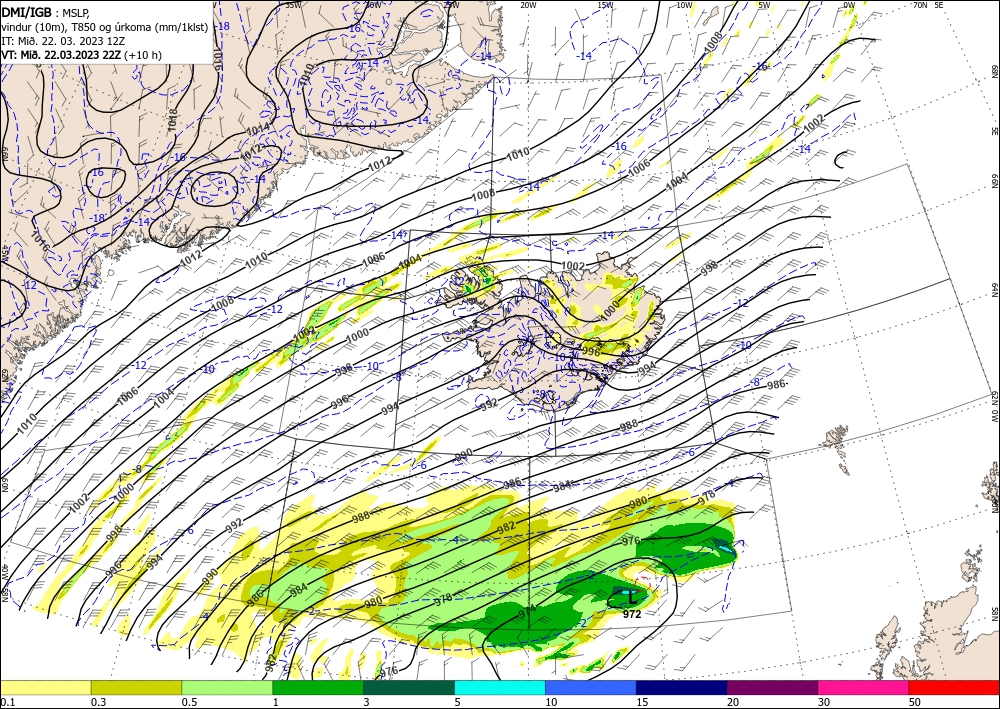Click the '10W' longitude label
Screen dimensions: 1000x709
click(x=685, y=5)
